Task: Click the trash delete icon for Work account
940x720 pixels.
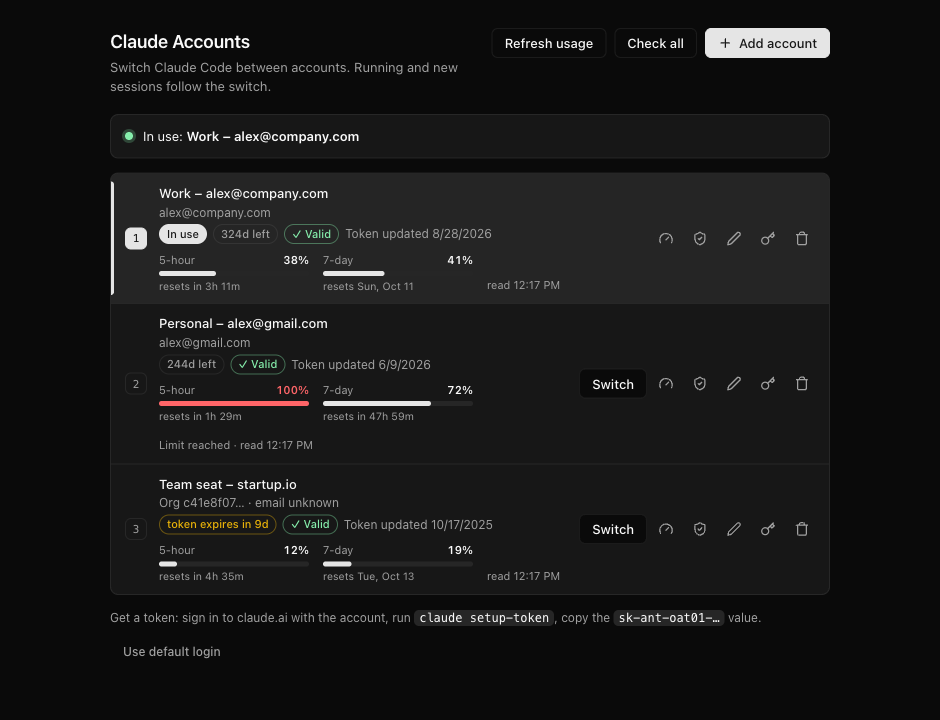Action: tap(802, 239)
